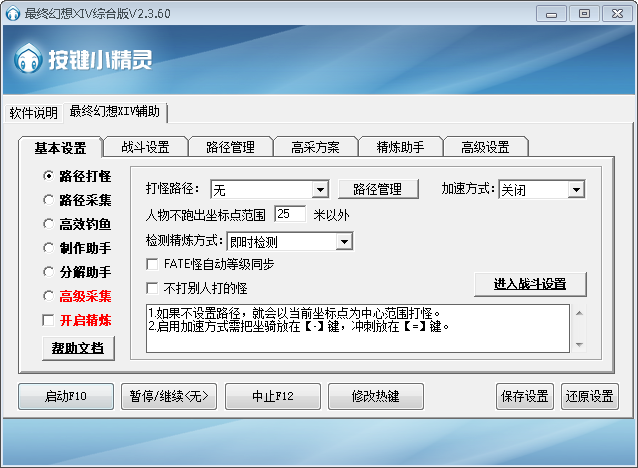Expand the 检测精炼方式 combo box
The image size is (638, 468).
point(344,242)
